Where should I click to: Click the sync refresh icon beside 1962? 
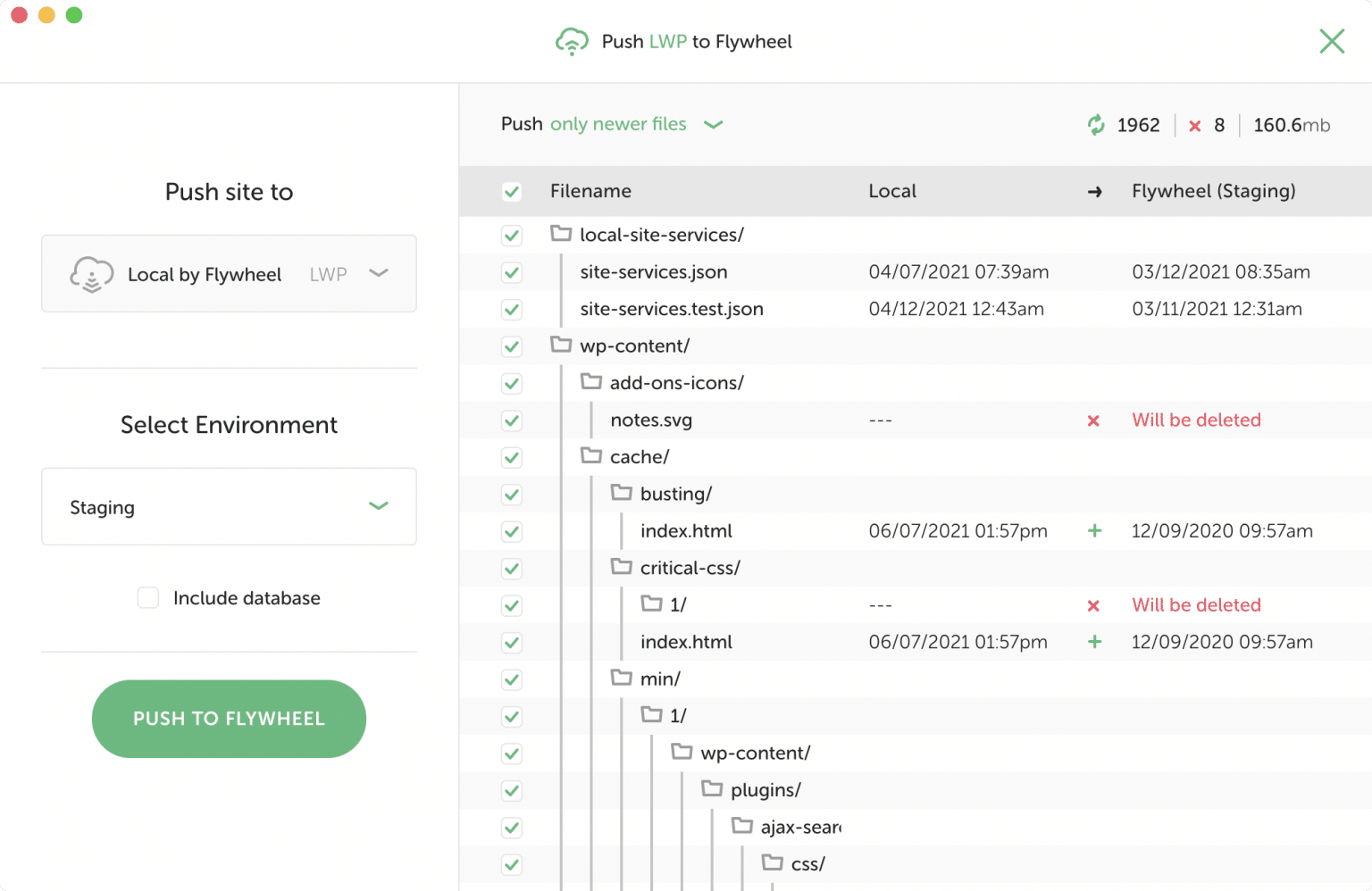1096,125
